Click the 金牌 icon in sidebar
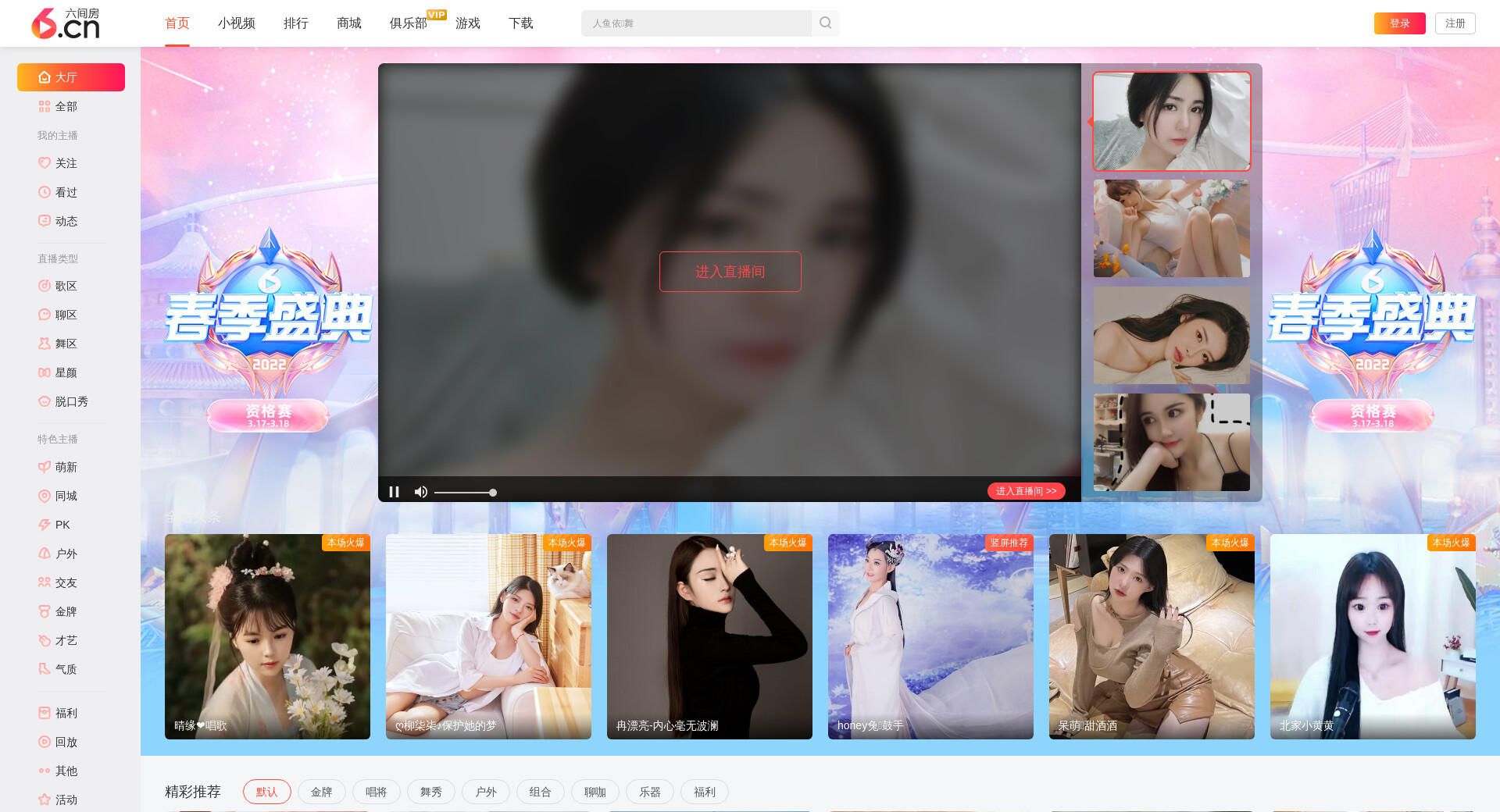This screenshot has width=1500, height=812. [45, 611]
